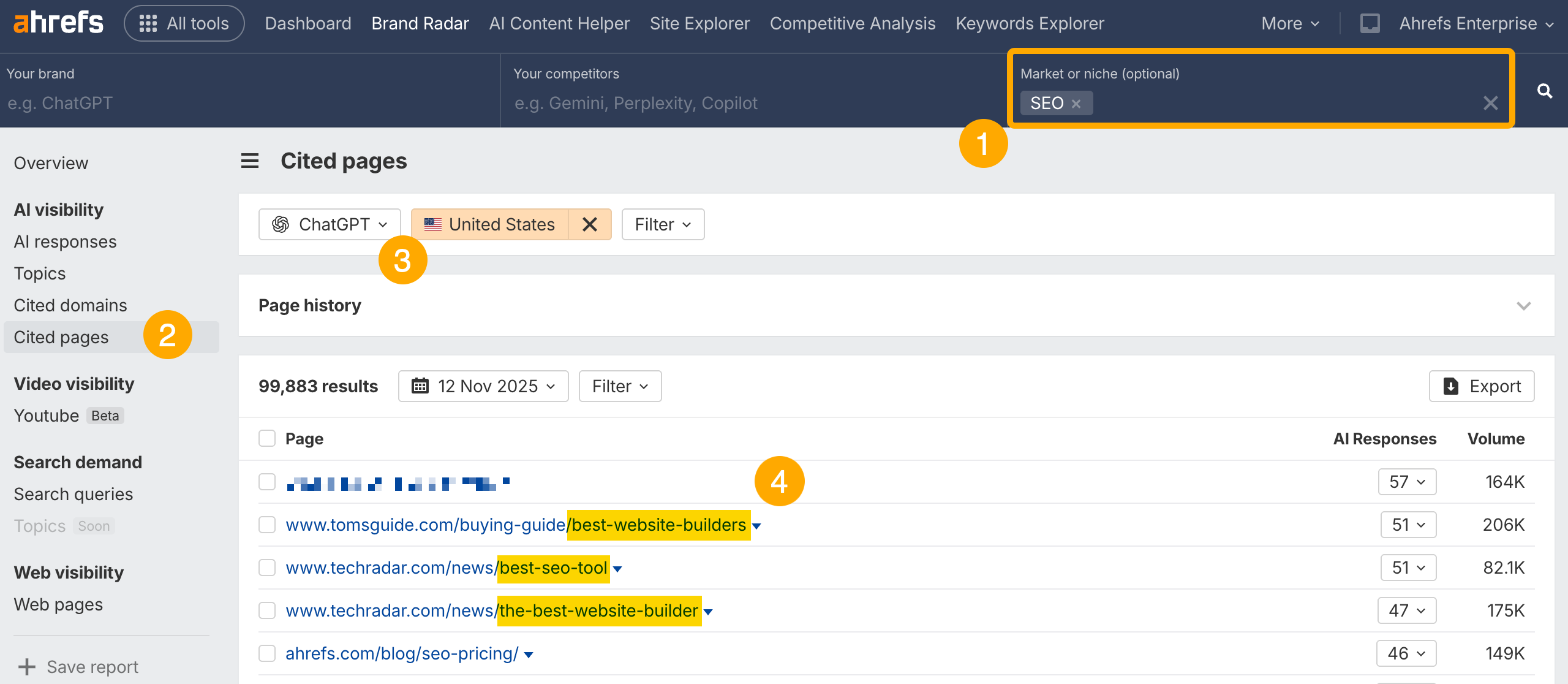
Task: Toggle the sidebar hamburger menu
Action: coord(250,161)
